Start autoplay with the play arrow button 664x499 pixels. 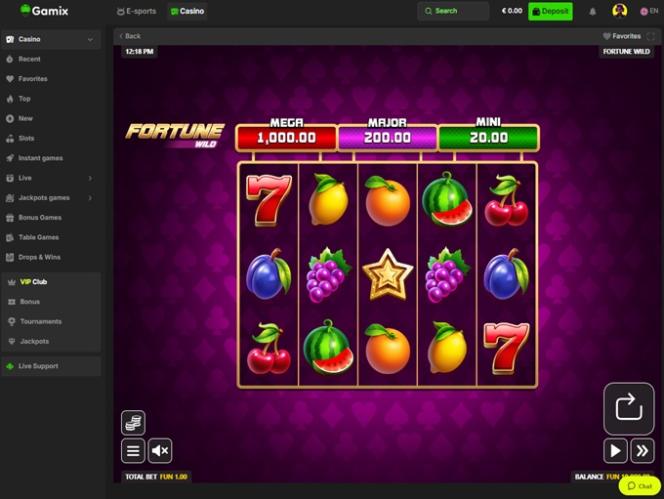pyautogui.click(x=615, y=451)
